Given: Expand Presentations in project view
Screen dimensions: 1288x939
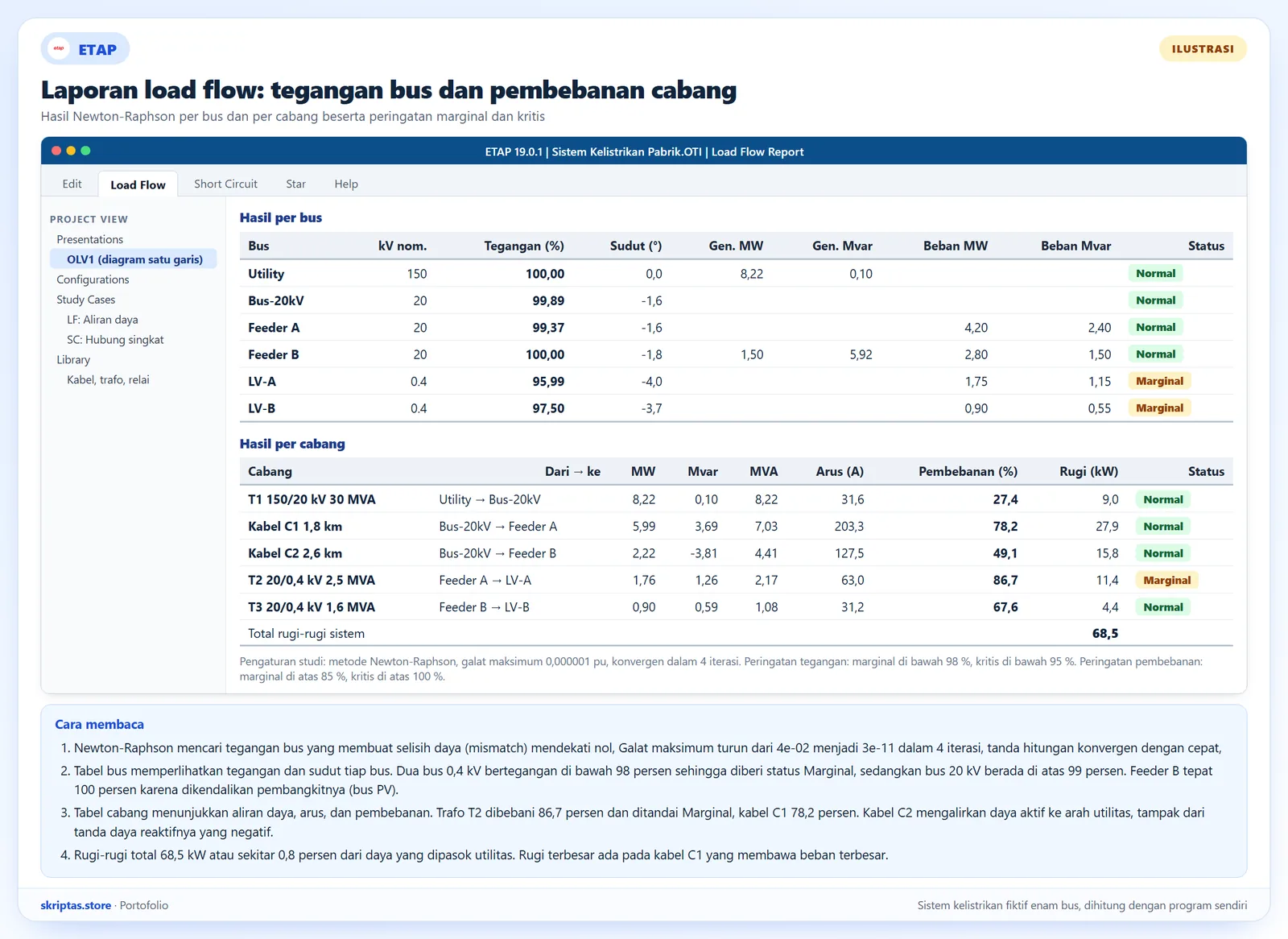Looking at the screenshot, I should [90, 239].
